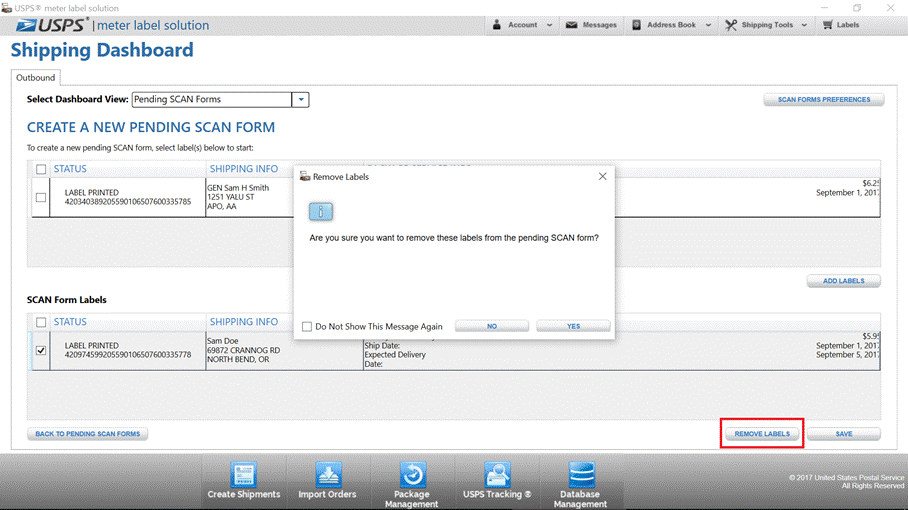The height and width of the screenshot is (510, 908).
Task: Select tracking number ending 335785
Action: (x=127, y=202)
